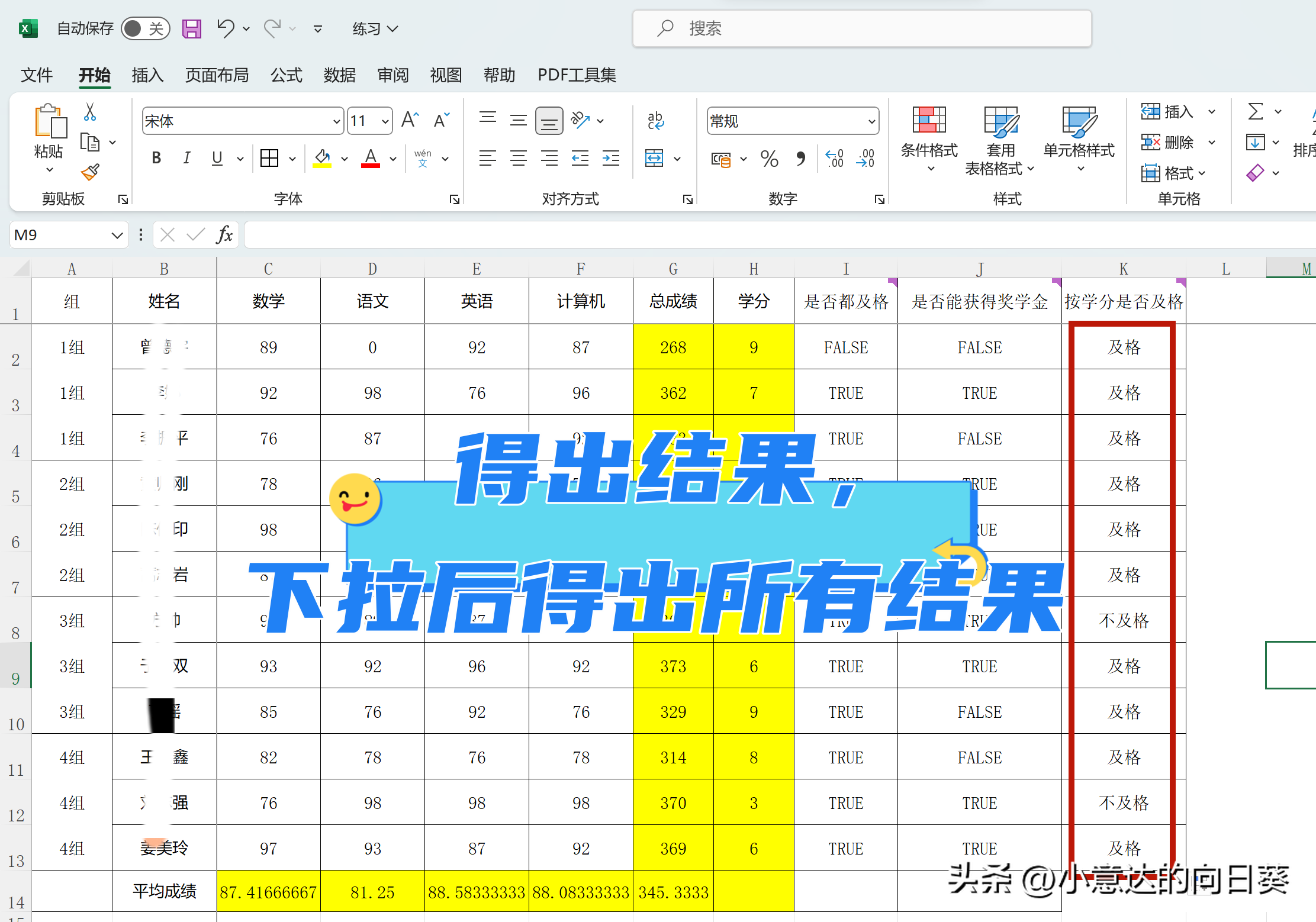1316x922 pixels.
Task: Toggle Align Left
Action: tap(488, 158)
